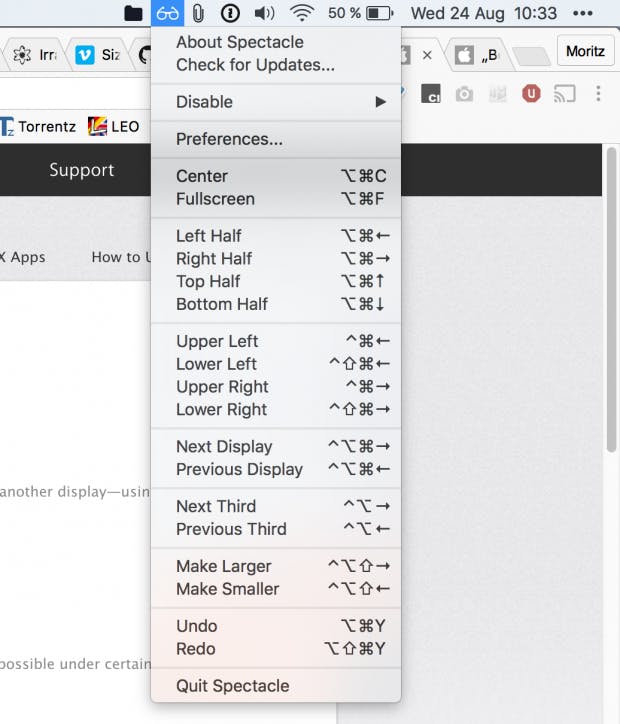Click the paperclip menu bar icon
The height and width of the screenshot is (724, 620).
point(198,13)
